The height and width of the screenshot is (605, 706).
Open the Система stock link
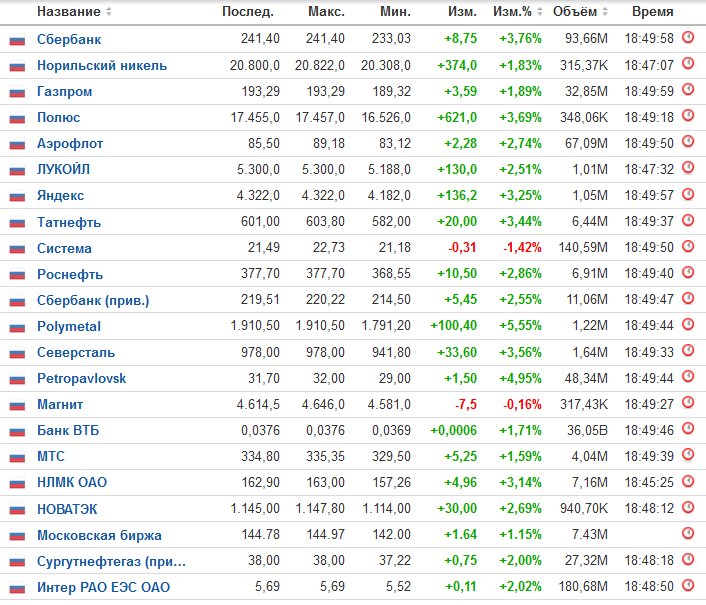point(64,248)
